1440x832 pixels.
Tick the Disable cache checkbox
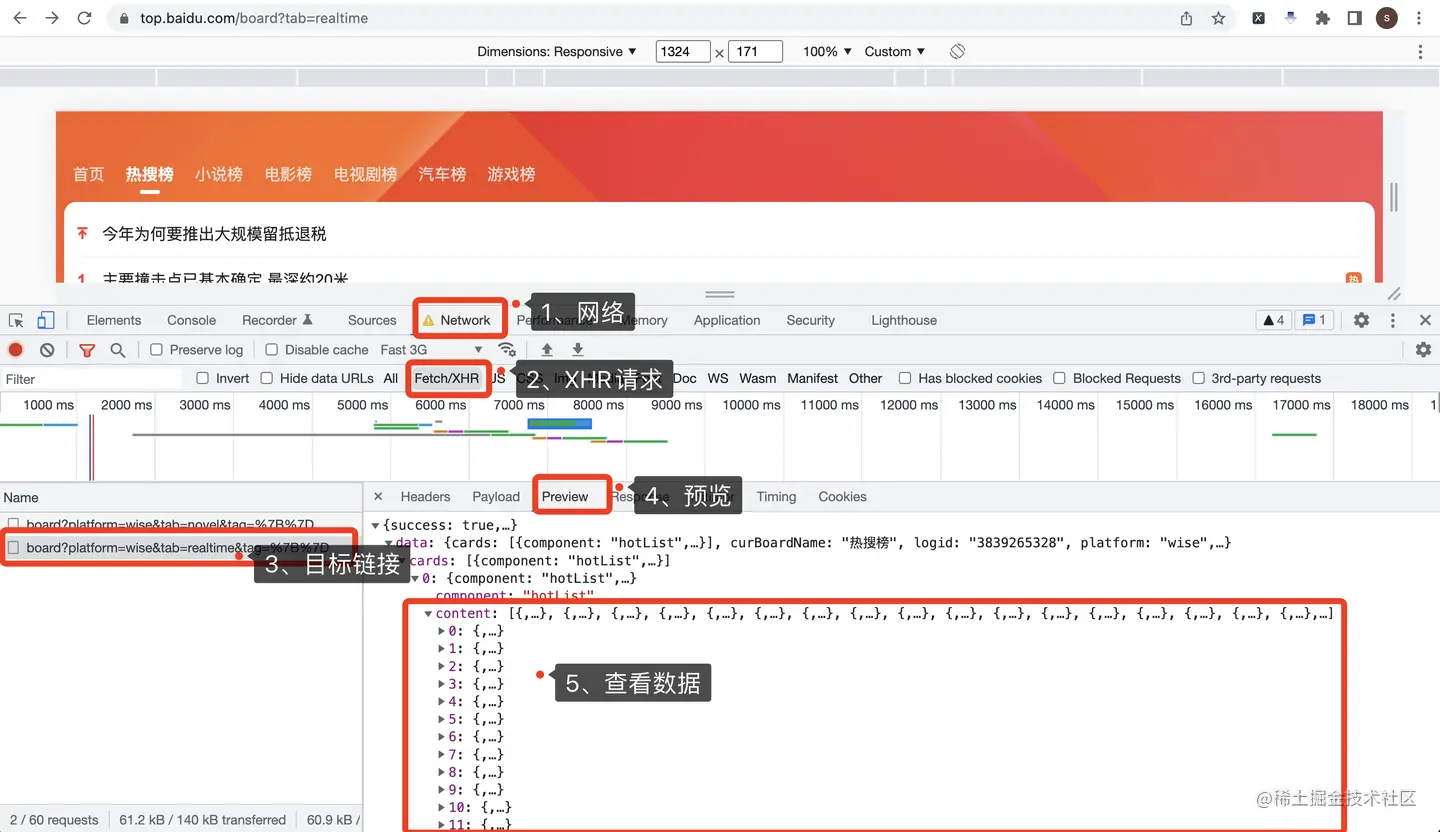[271, 349]
